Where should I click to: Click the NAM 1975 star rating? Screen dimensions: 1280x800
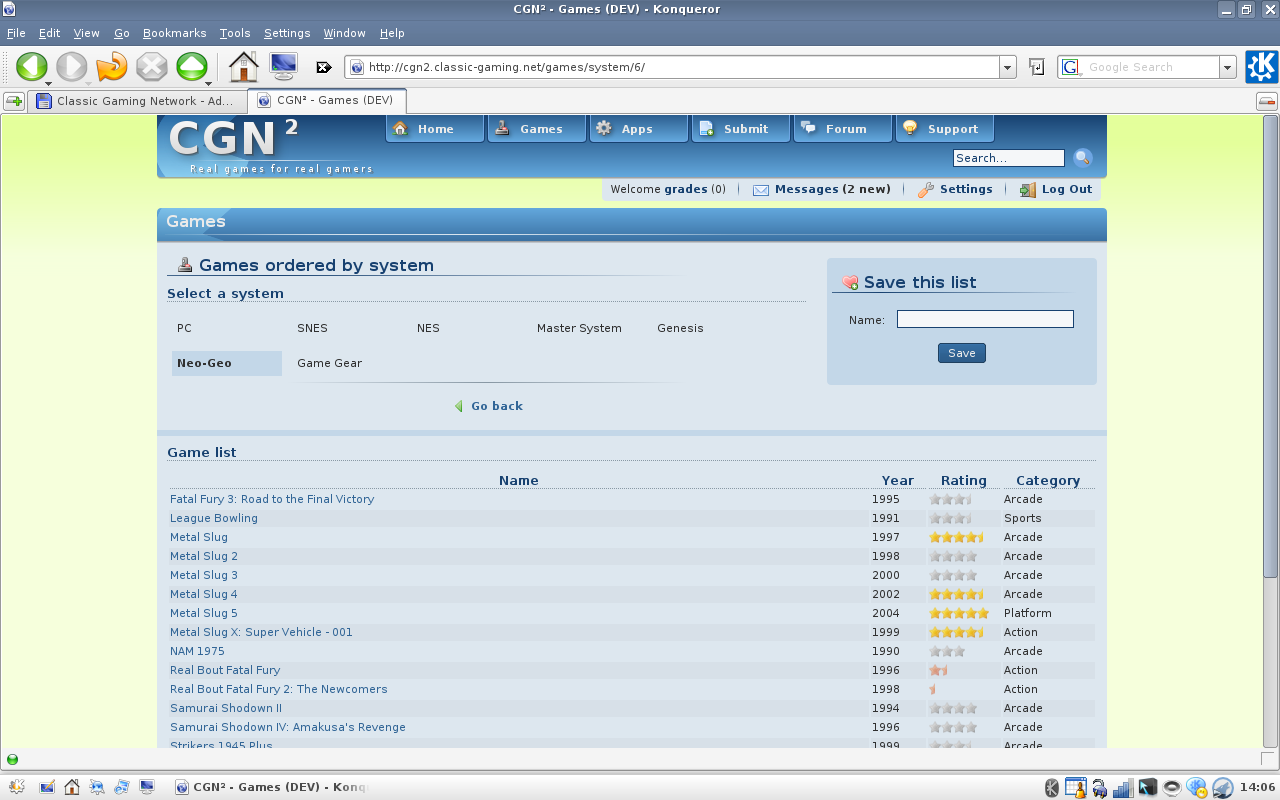coord(947,651)
